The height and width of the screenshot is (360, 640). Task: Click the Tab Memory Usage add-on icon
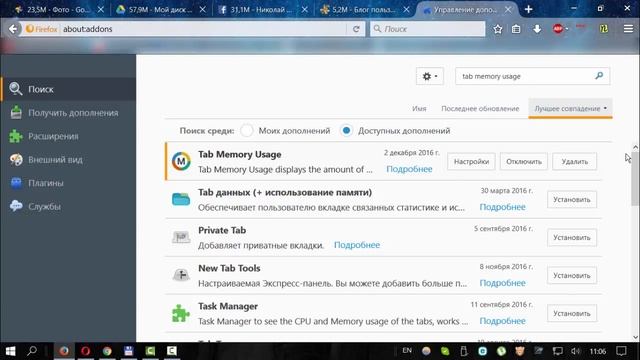[x=181, y=161]
